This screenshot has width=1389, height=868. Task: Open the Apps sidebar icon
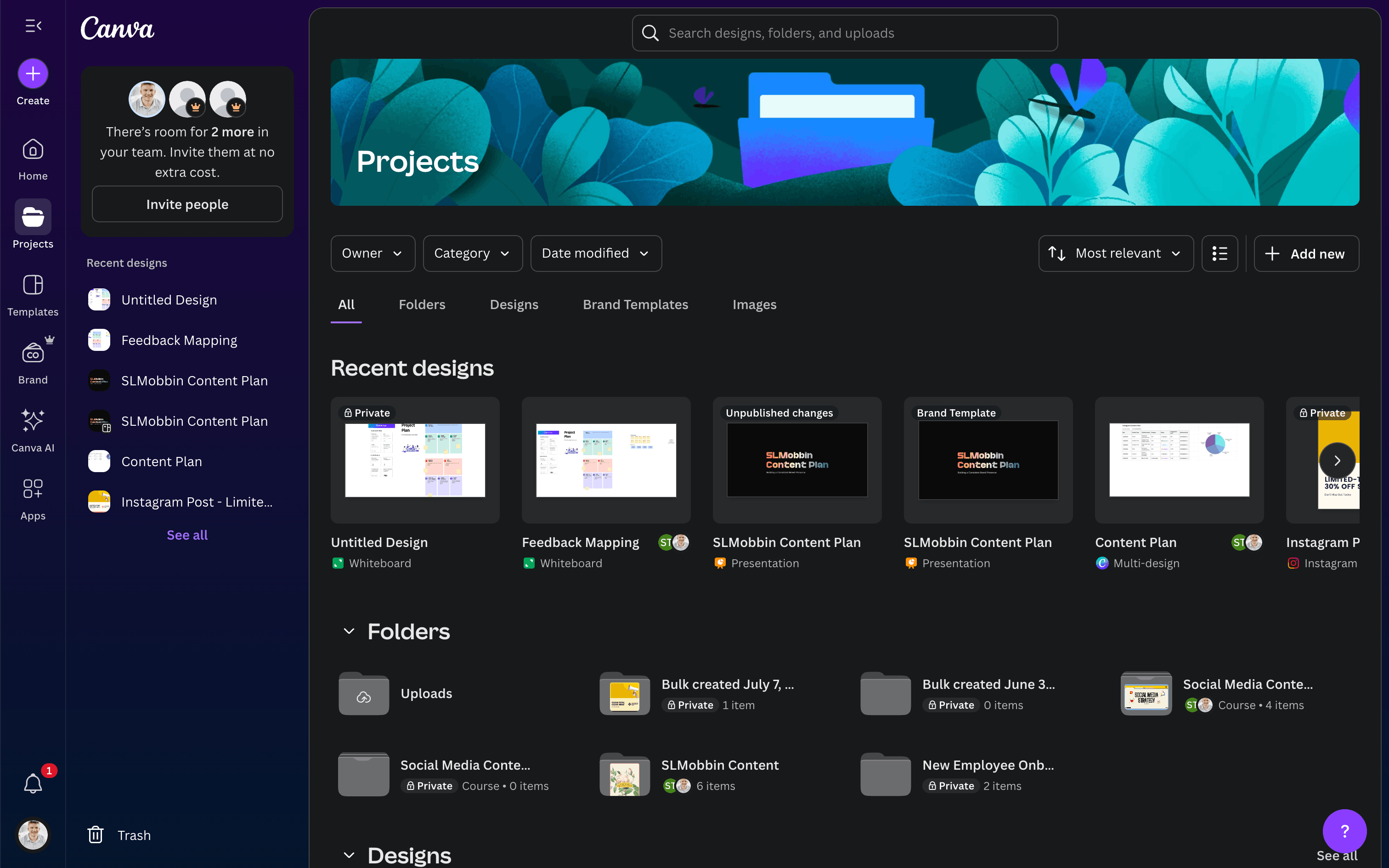tap(33, 490)
